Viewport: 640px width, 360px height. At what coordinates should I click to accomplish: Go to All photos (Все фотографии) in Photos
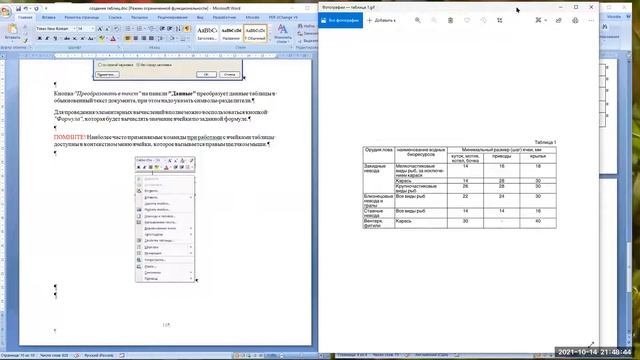click(340, 20)
